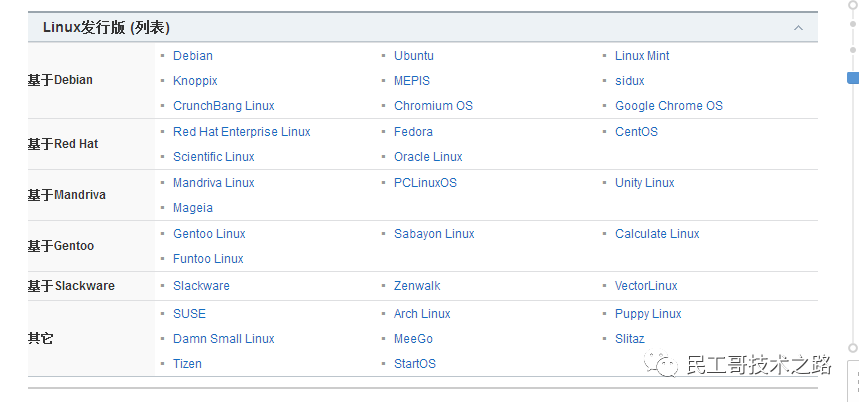
Task: Open the Chromium OS link
Action: [x=433, y=106]
